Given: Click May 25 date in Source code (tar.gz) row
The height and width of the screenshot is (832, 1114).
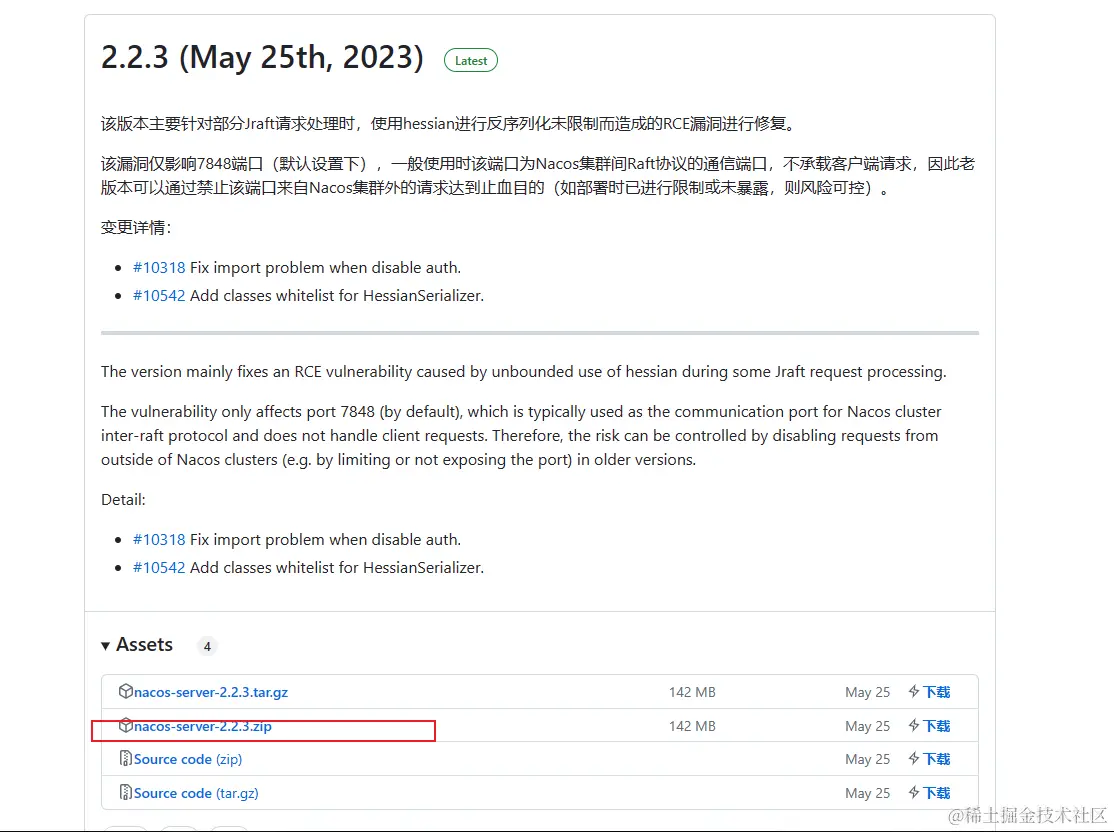Looking at the screenshot, I should 867,793.
